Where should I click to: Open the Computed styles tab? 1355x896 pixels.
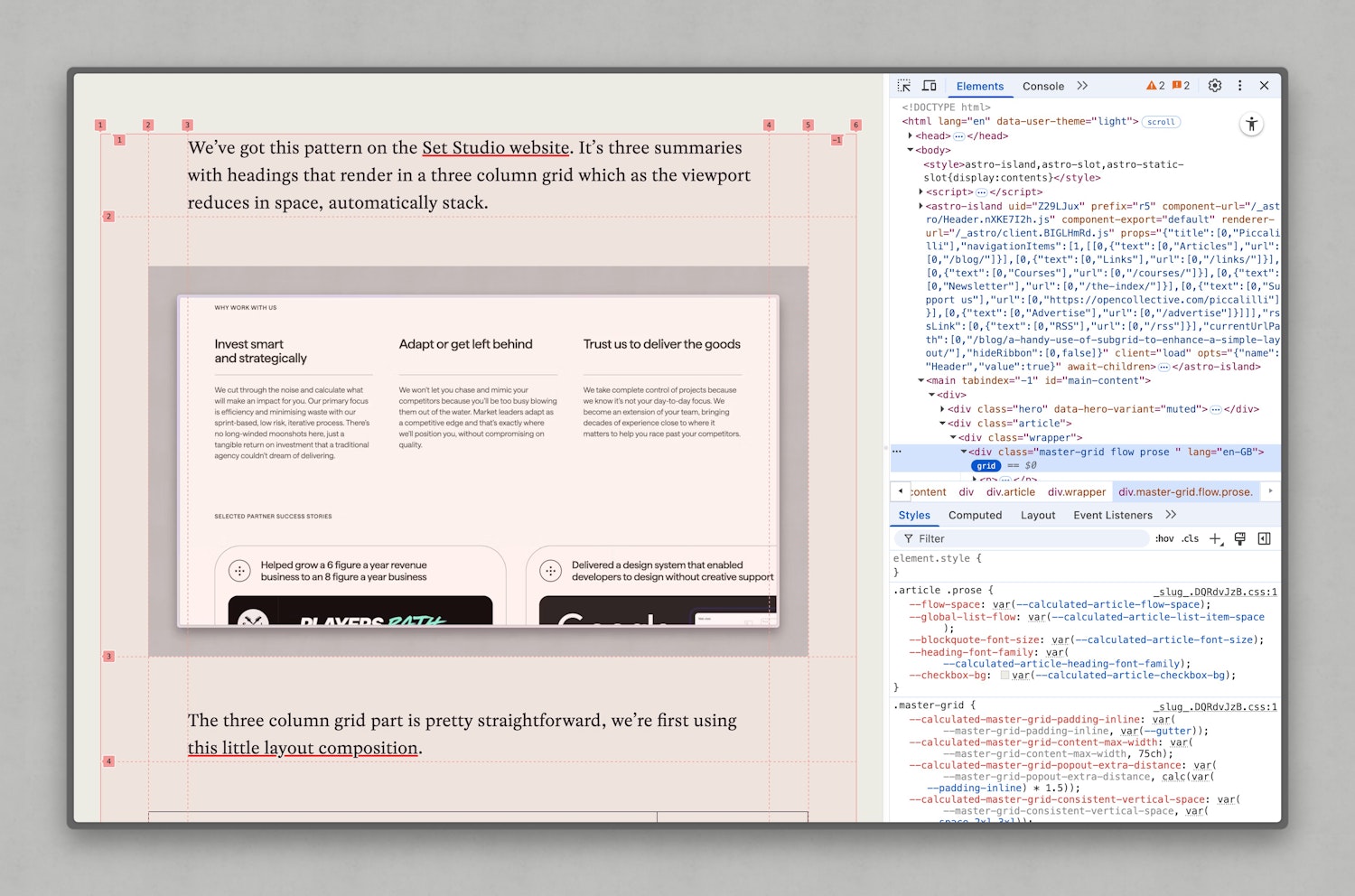[x=975, y=515]
